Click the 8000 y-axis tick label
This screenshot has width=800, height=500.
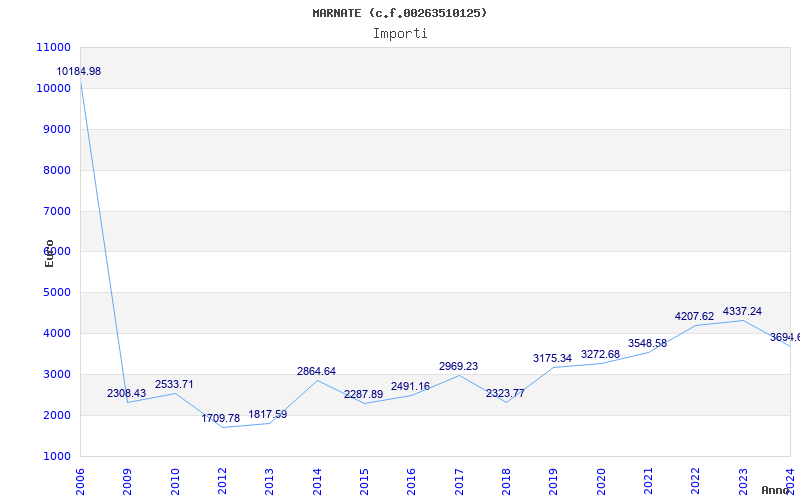[56, 170]
